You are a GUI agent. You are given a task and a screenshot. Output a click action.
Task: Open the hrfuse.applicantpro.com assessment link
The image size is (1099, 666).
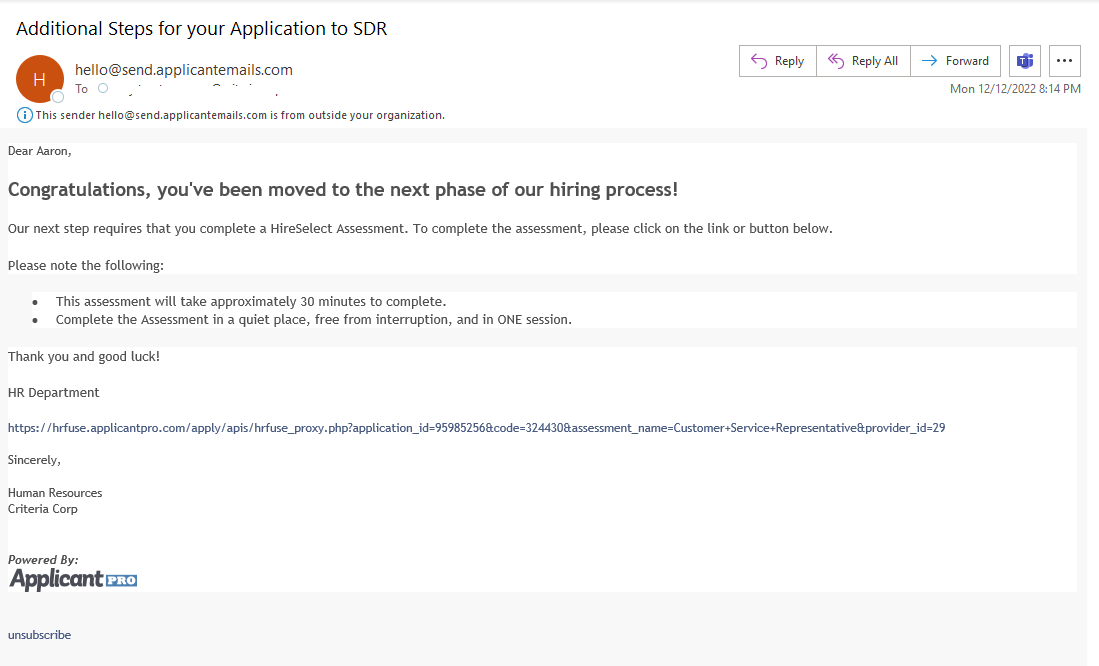point(476,428)
